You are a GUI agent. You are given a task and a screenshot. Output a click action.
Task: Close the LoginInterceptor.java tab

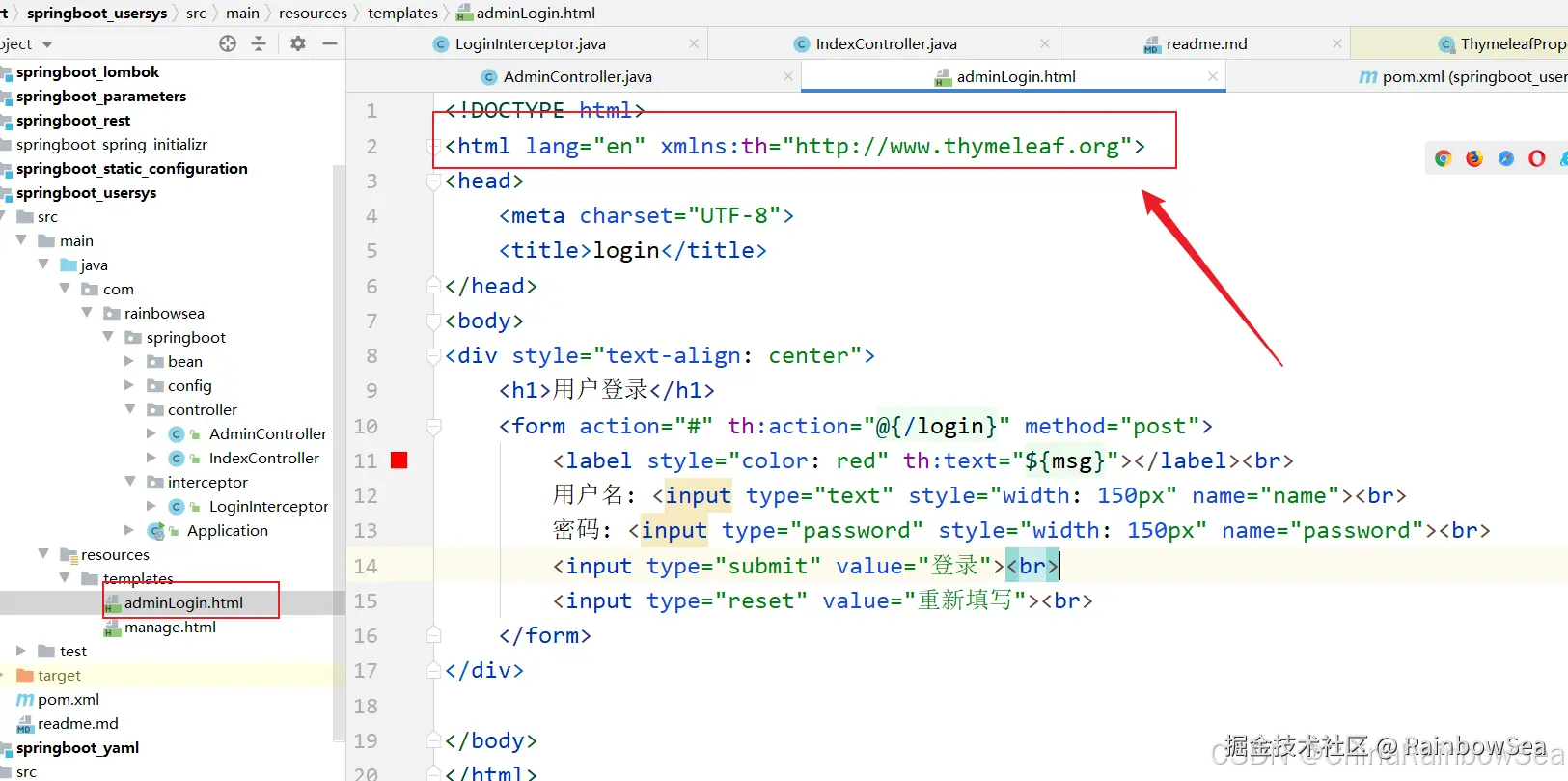(x=694, y=43)
